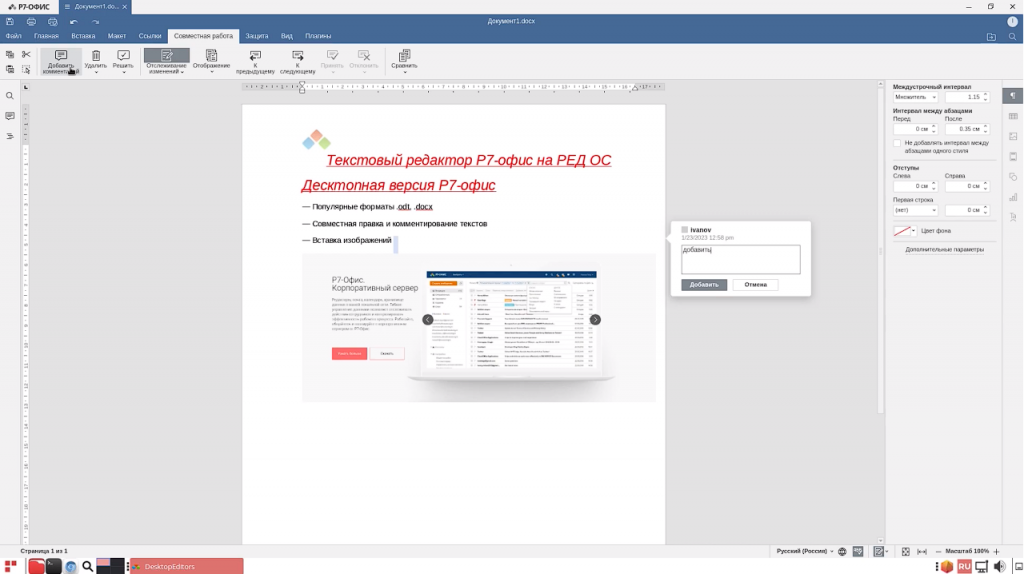This screenshot has width=1024, height=574.
Task: Click the Quick print icon
Action: pos(52,22)
